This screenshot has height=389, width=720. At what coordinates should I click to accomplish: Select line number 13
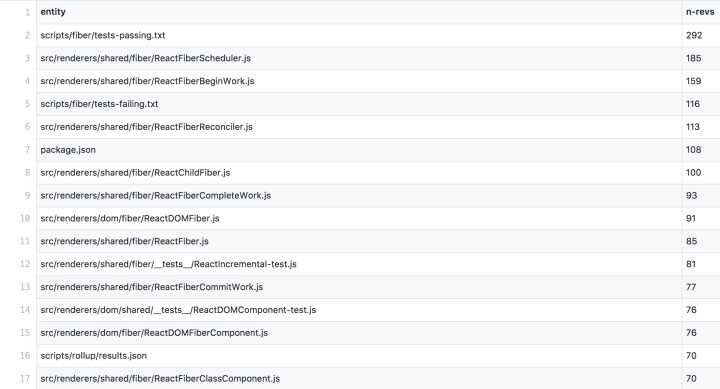pyautogui.click(x=25, y=287)
